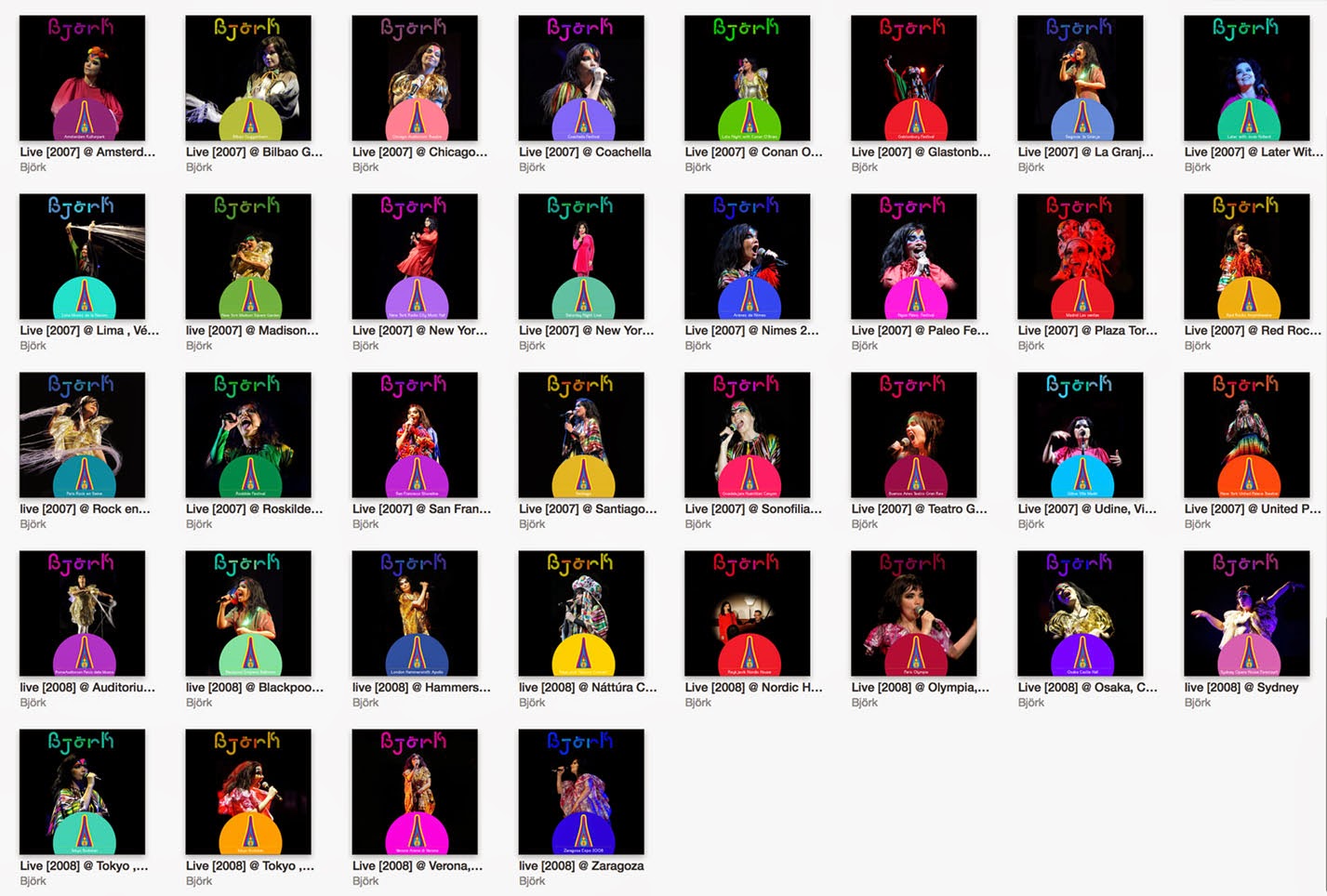
Task: Click the title "Live [2007] @ Amsterd…"
Action: pos(87,152)
